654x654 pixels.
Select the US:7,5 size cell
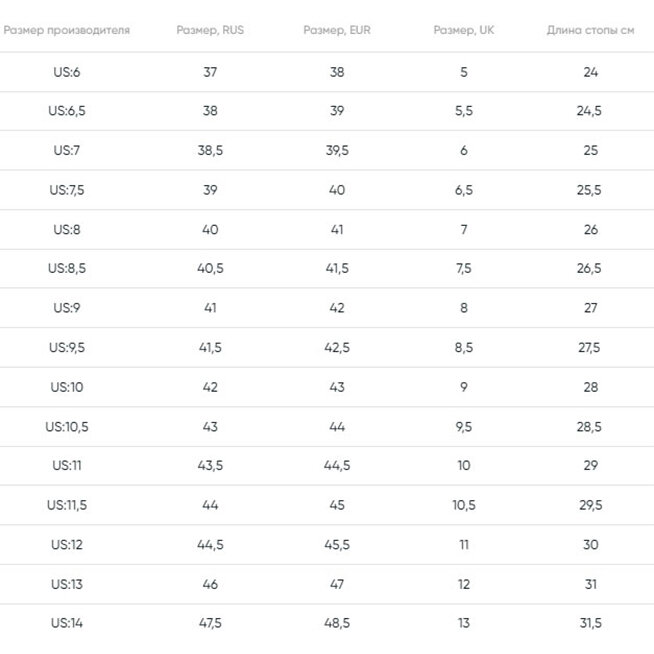pos(67,190)
